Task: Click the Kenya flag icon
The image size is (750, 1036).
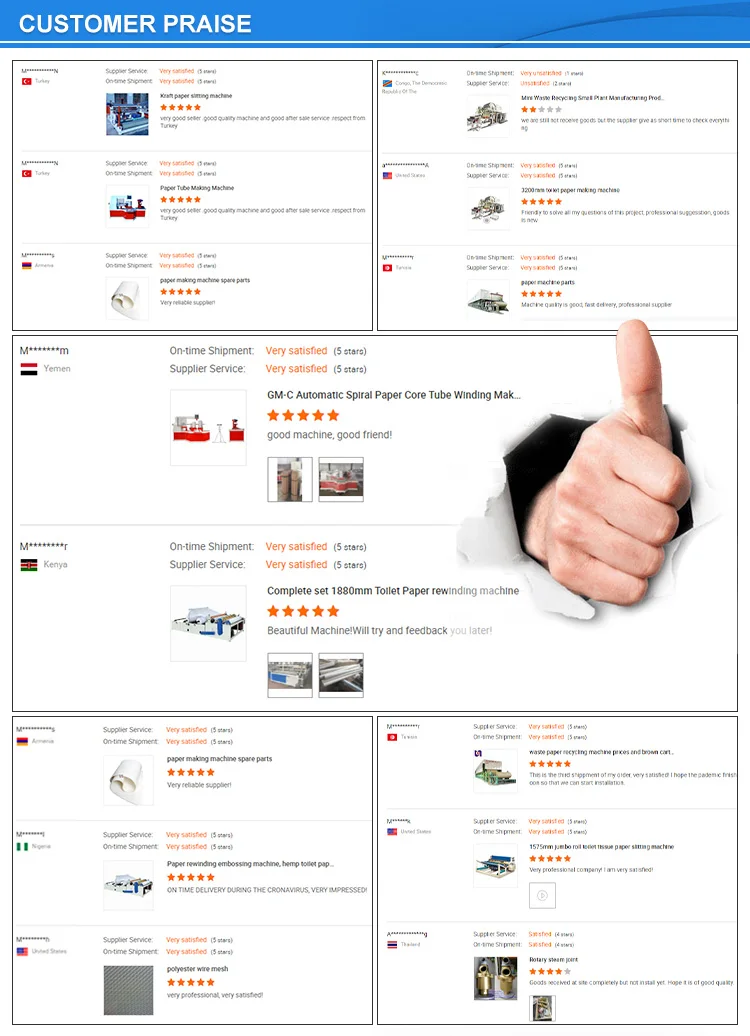Action: 28,565
